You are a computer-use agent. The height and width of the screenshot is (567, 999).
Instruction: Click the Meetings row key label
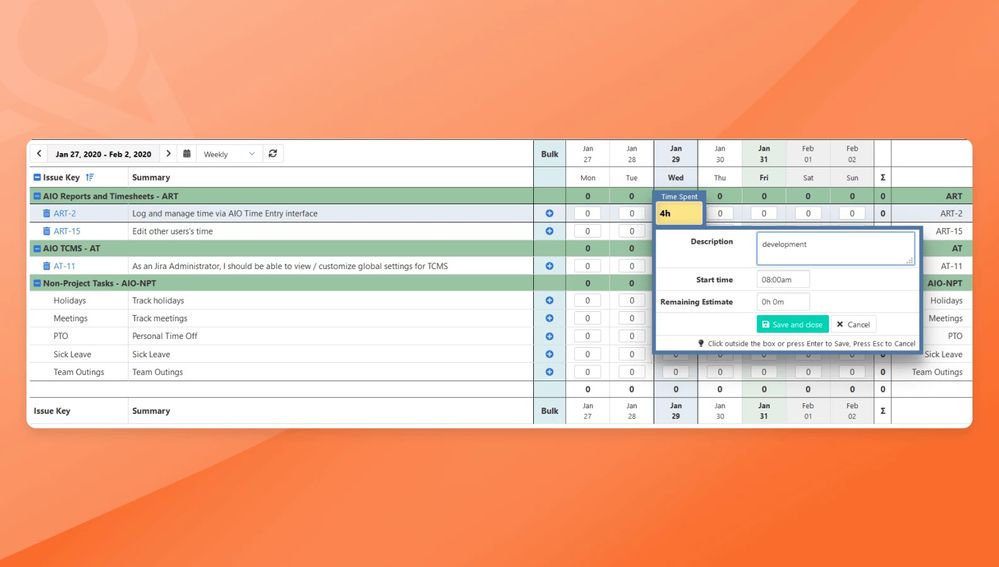point(71,319)
